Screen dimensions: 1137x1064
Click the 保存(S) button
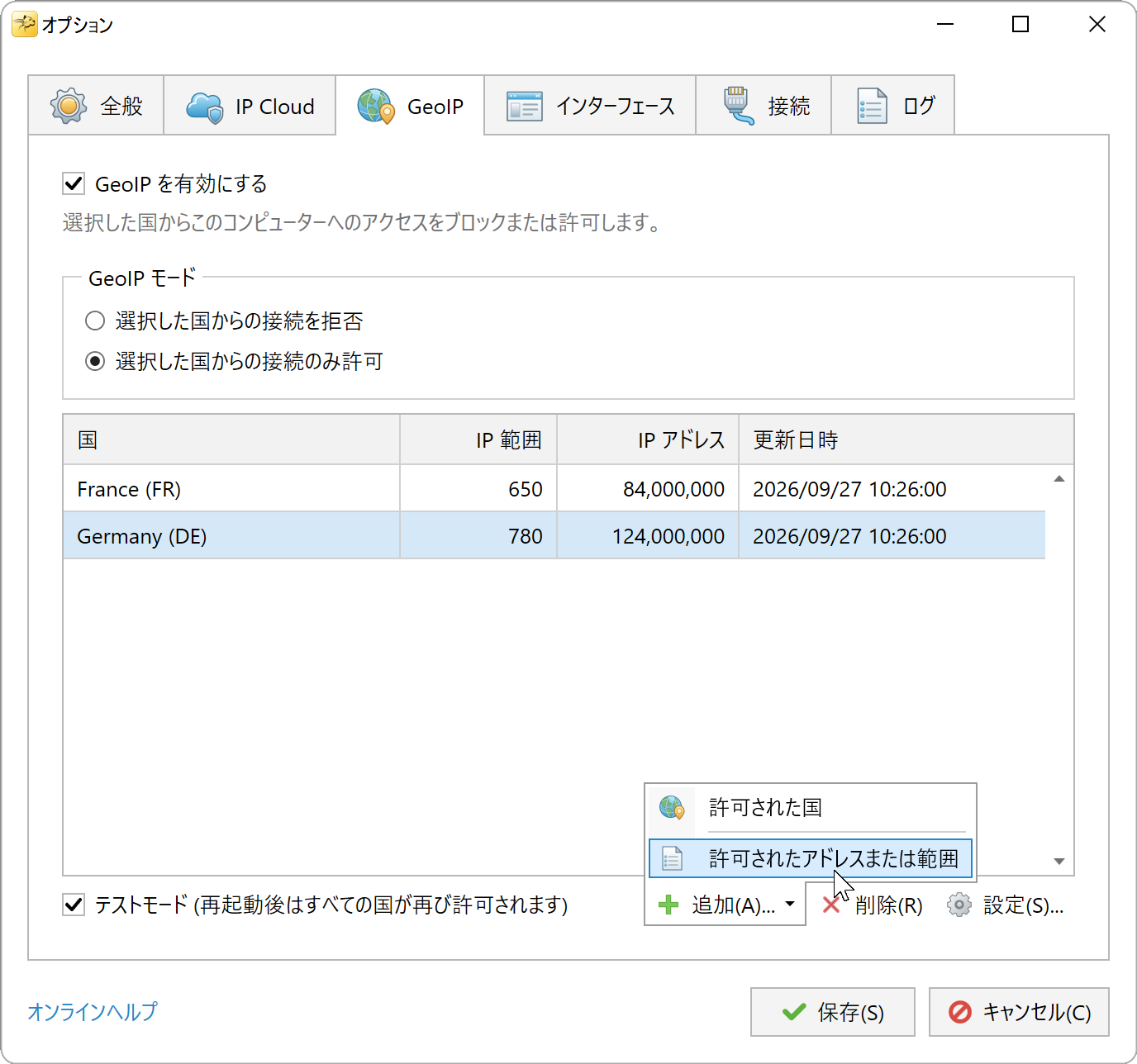tap(833, 1012)
